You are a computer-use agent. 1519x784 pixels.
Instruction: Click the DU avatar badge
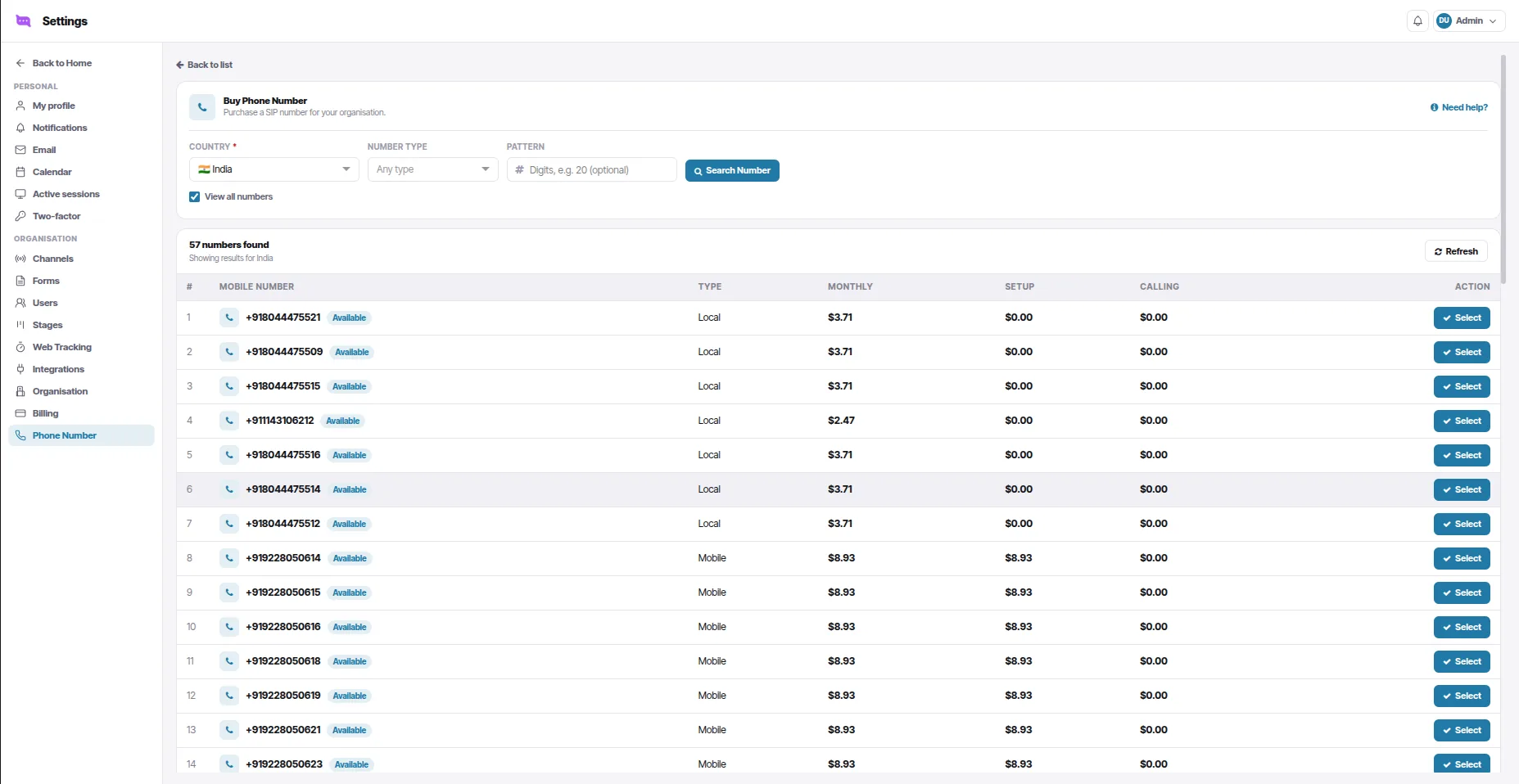click(1444, 21)
